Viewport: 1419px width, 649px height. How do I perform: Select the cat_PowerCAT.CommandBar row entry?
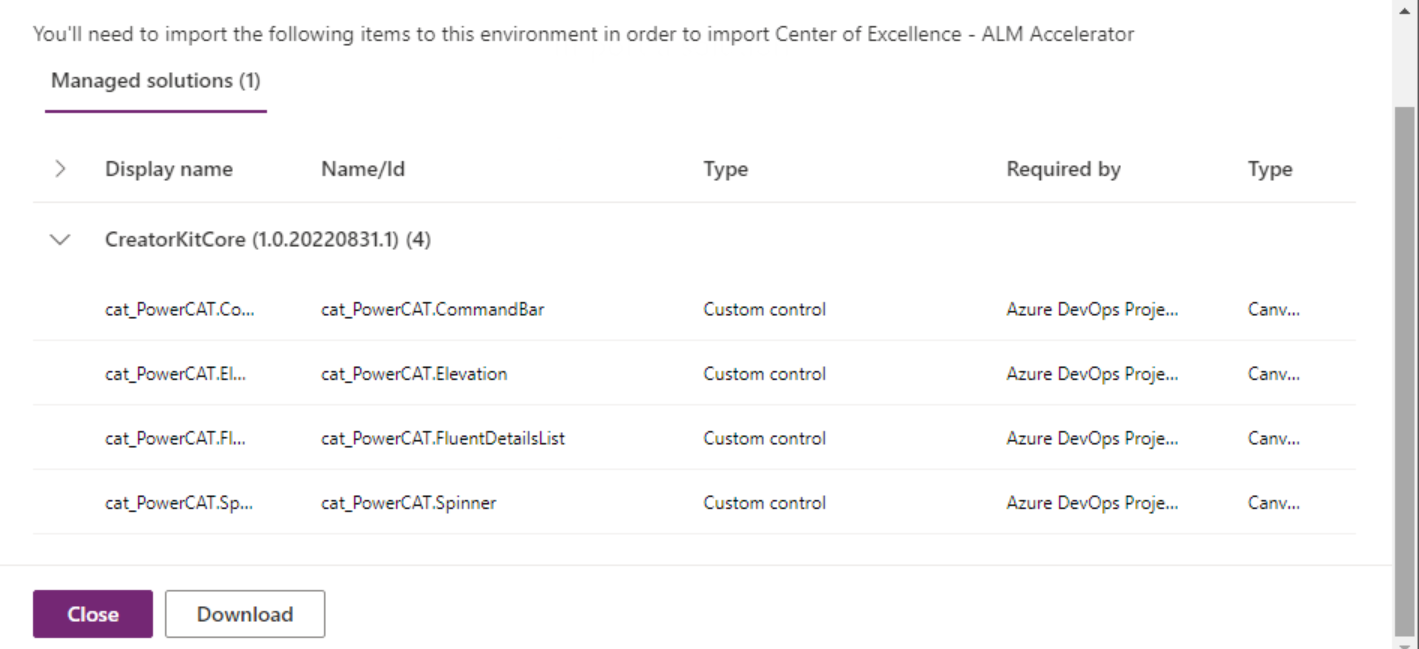point(432,309)
